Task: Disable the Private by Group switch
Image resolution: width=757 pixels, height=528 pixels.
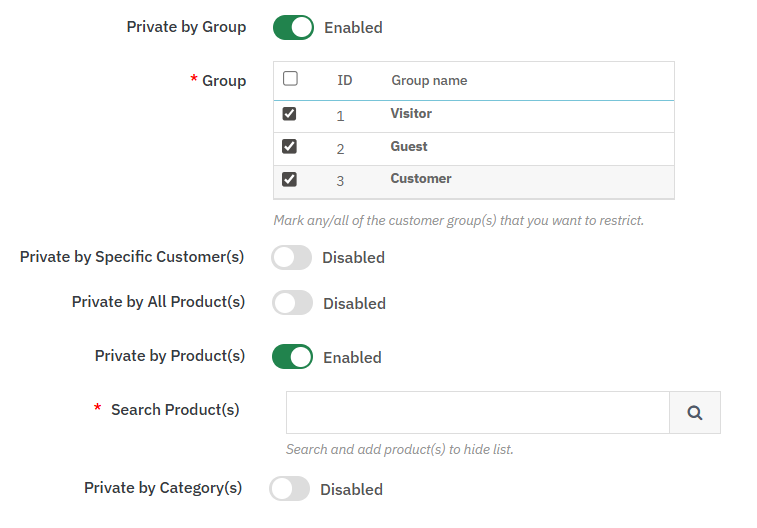Action: (293, 27)
